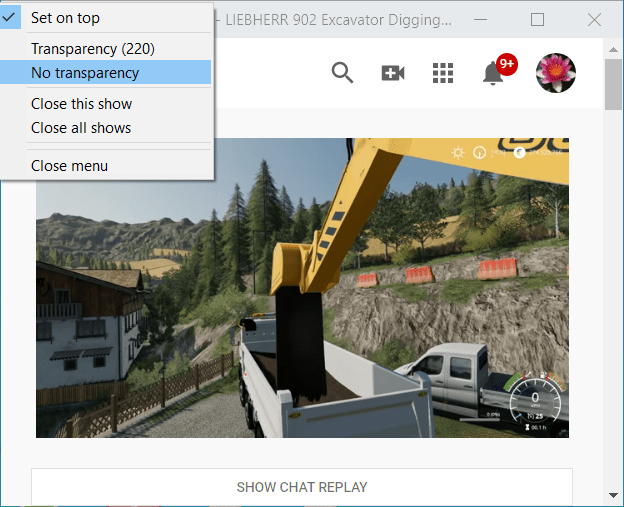Minimize the LIEBHERR 902 Excavator window

coord(480,19)
